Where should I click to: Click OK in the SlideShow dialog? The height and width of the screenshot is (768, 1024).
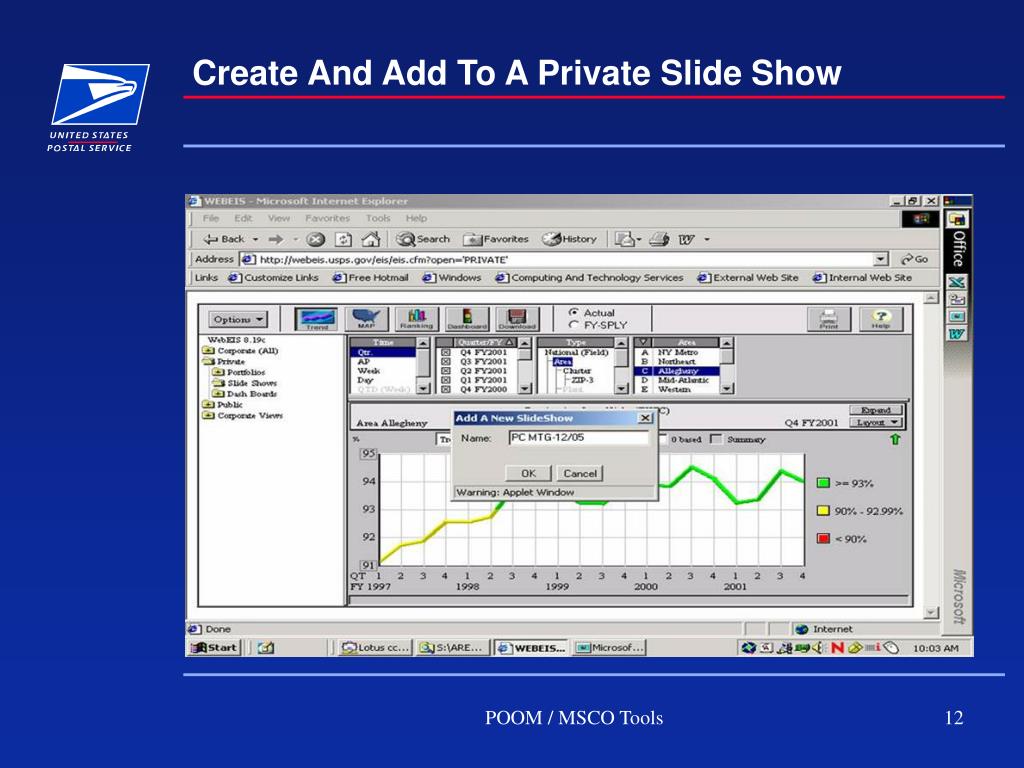click(528, 473)
